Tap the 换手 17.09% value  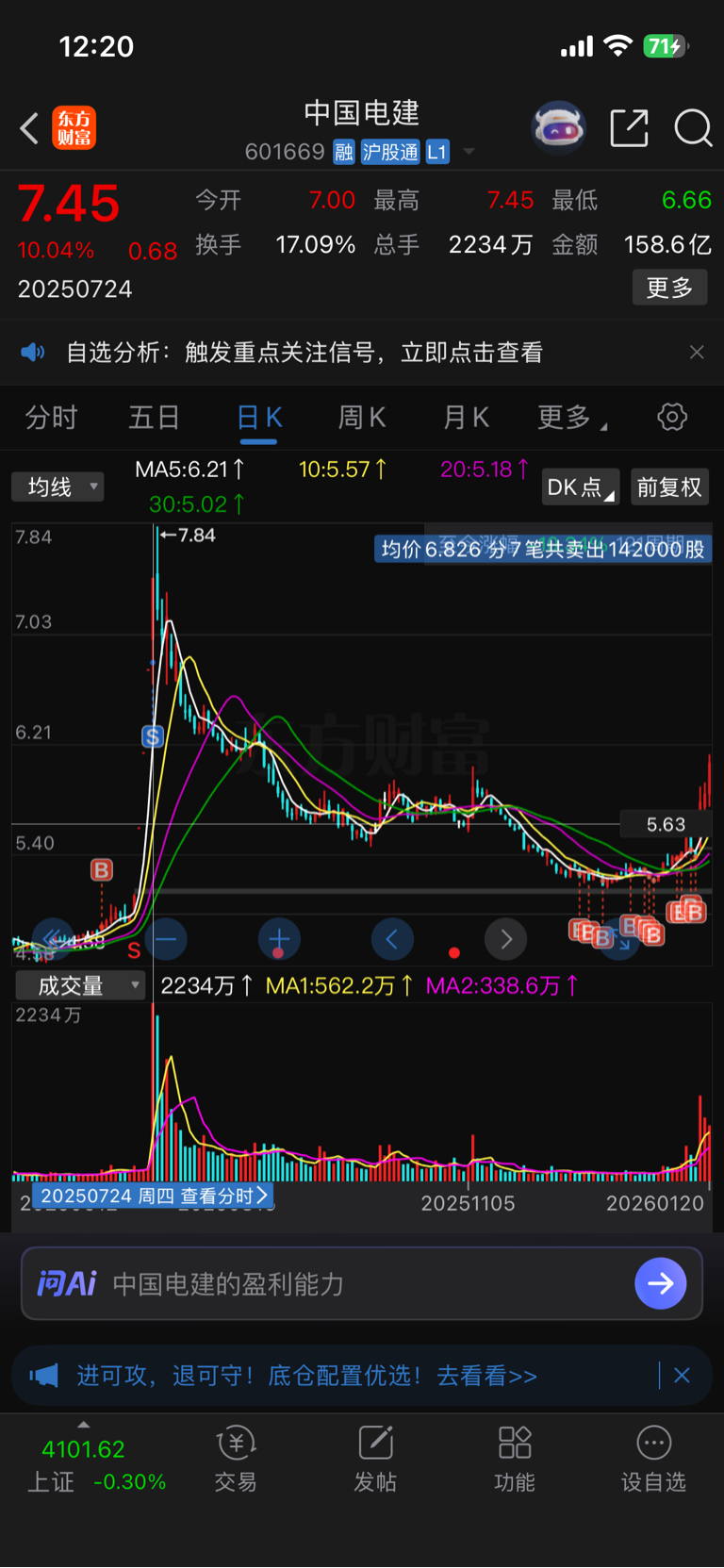315,245
